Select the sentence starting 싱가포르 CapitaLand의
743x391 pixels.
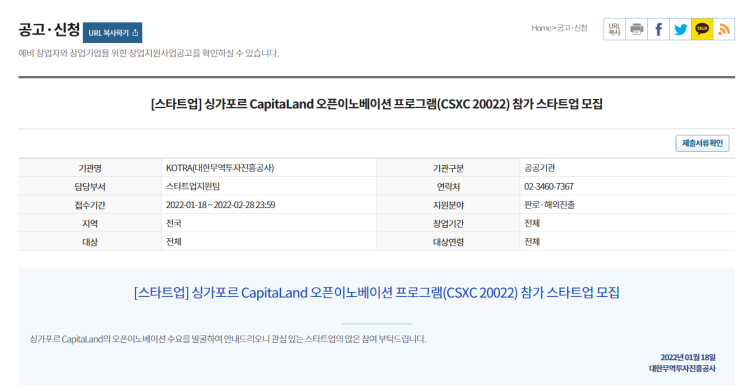[228, 339]
